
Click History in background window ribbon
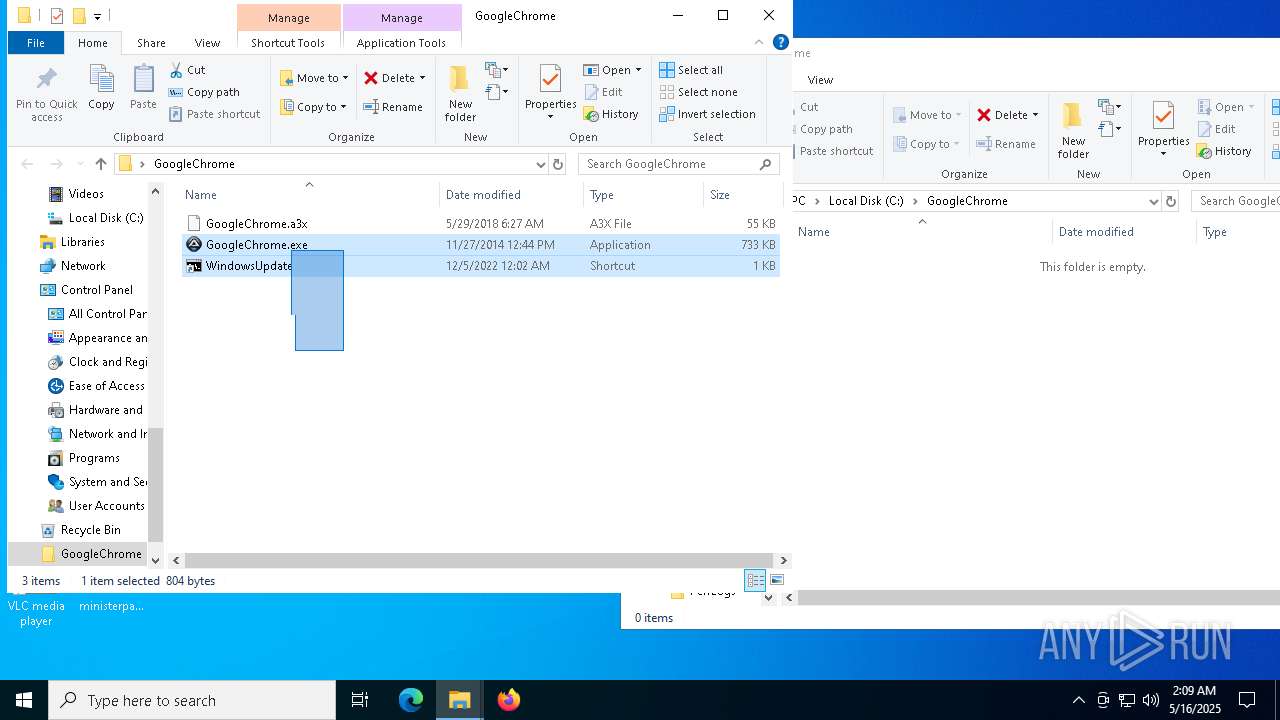(x=1224, y=151)
